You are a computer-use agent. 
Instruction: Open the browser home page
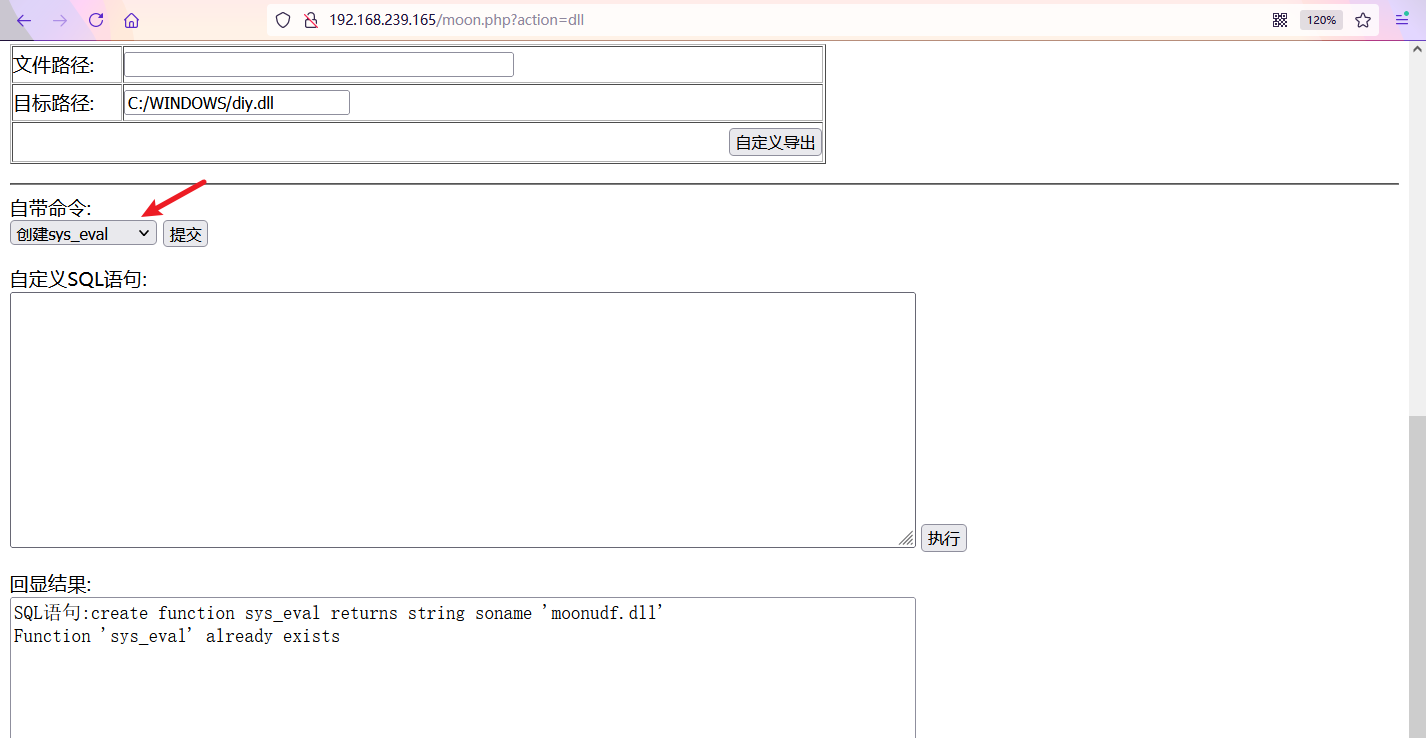coord(131,20)
